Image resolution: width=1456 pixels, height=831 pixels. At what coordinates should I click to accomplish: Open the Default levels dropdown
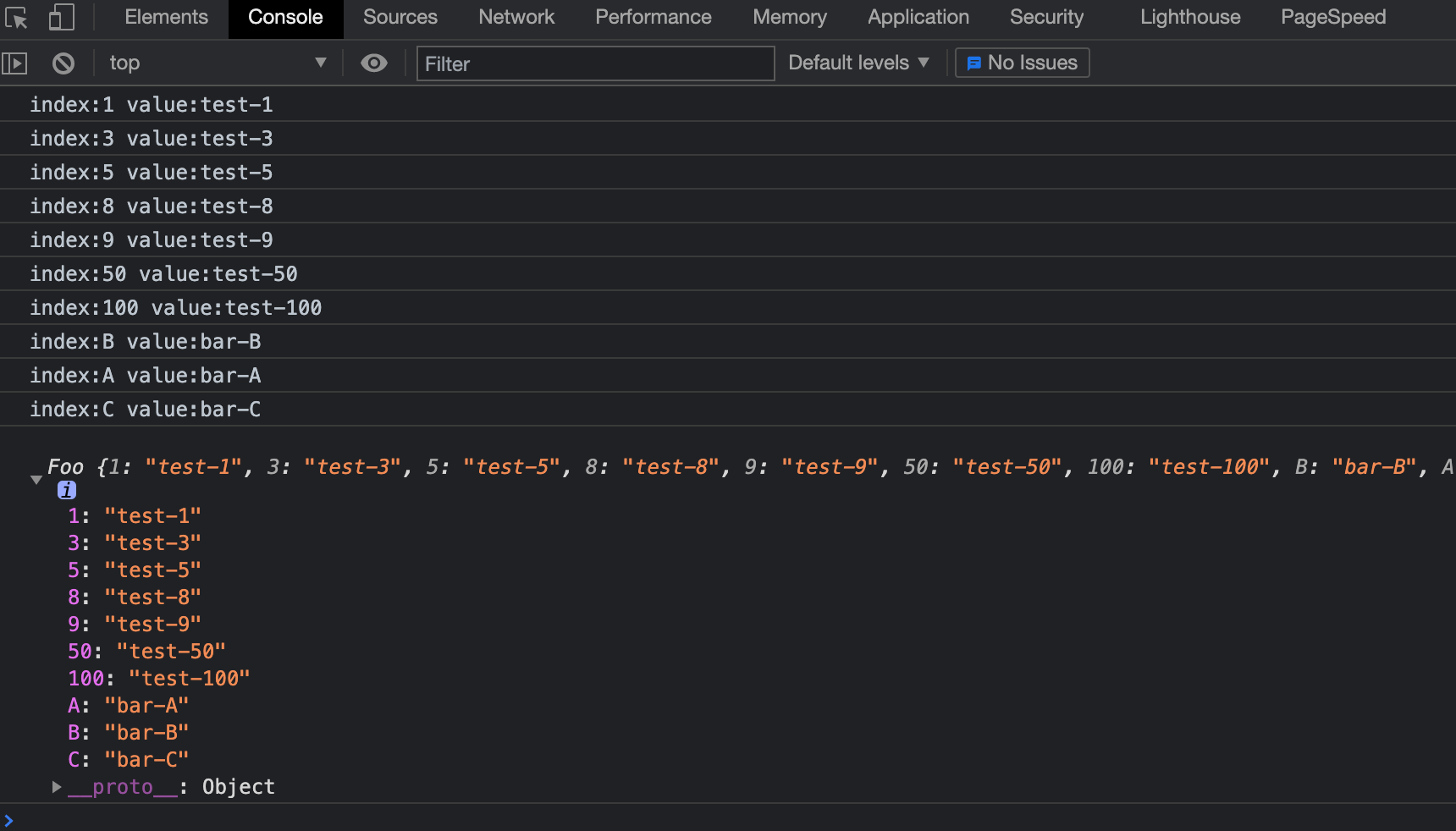[x=859, y=63]
